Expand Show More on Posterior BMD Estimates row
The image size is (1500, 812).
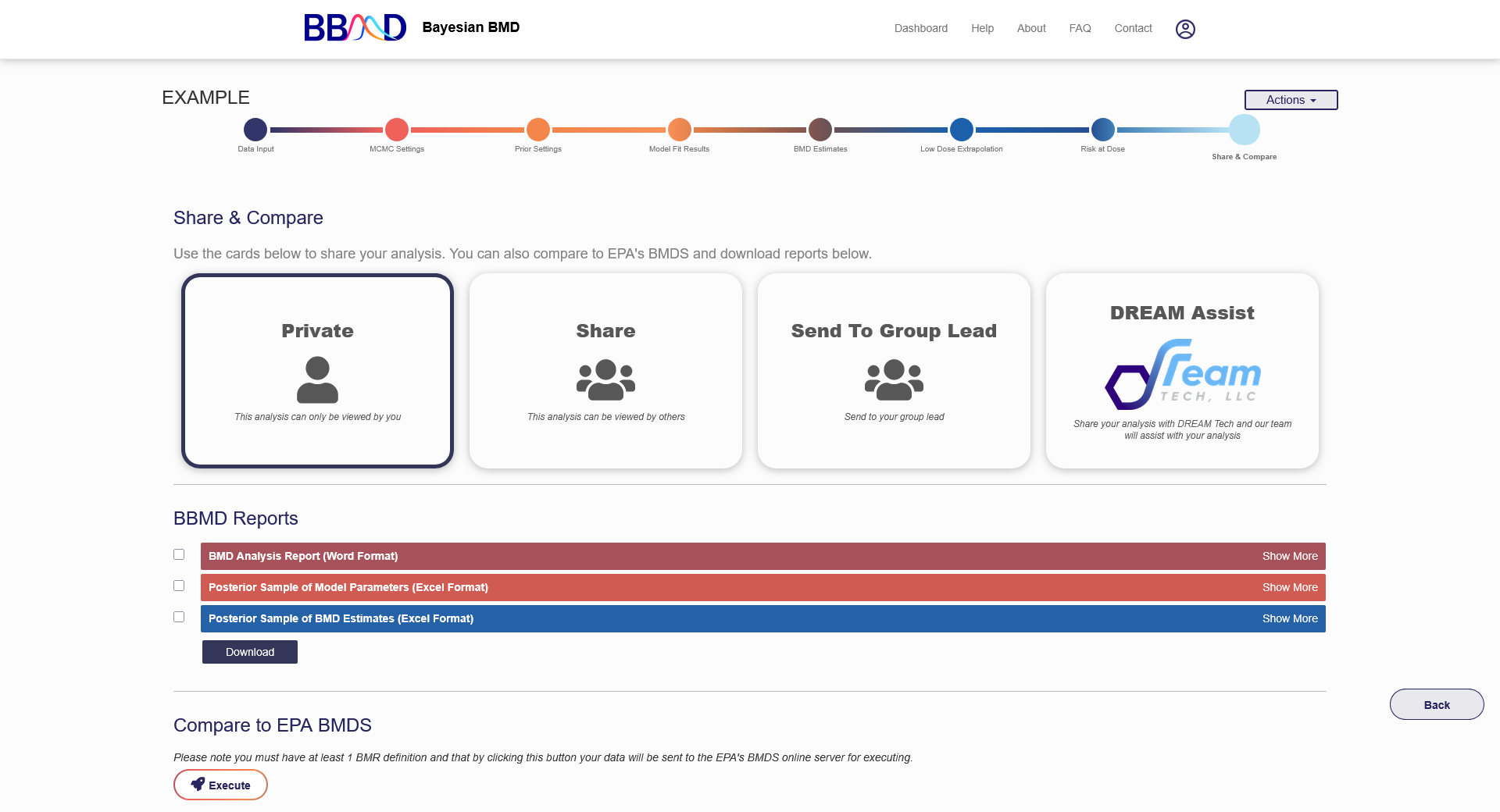[1289, 618]
